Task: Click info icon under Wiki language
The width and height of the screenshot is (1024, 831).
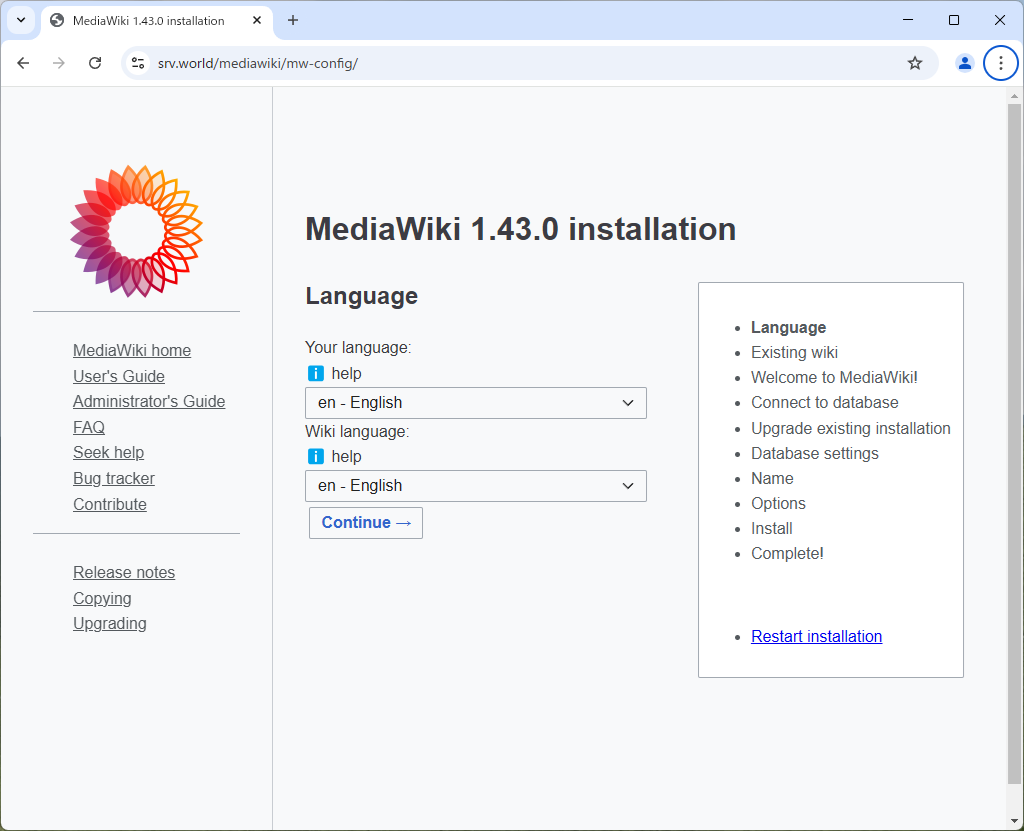Action: click(x=315, y=457)
